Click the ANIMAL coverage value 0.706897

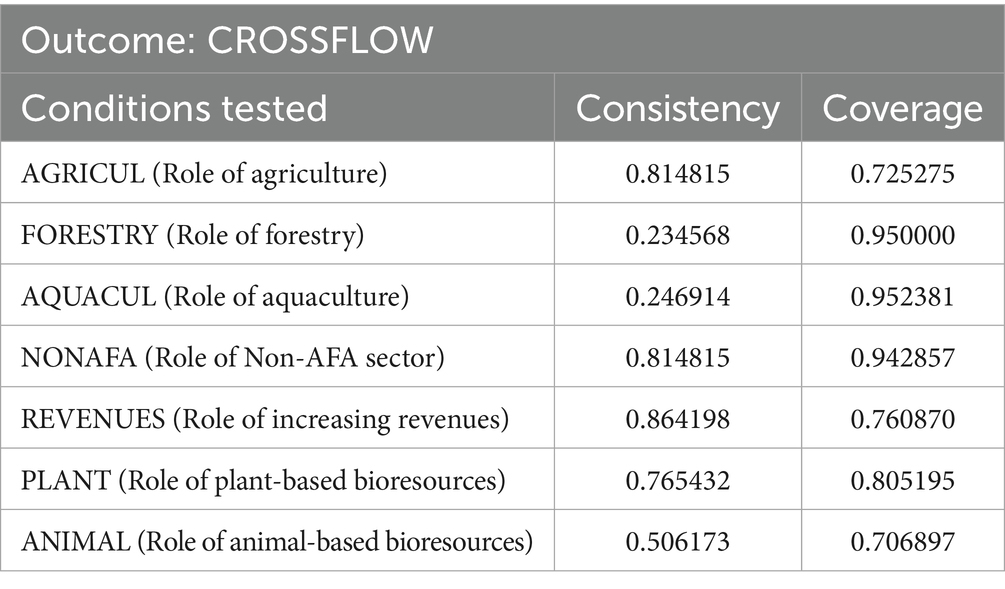coord(902,542)
